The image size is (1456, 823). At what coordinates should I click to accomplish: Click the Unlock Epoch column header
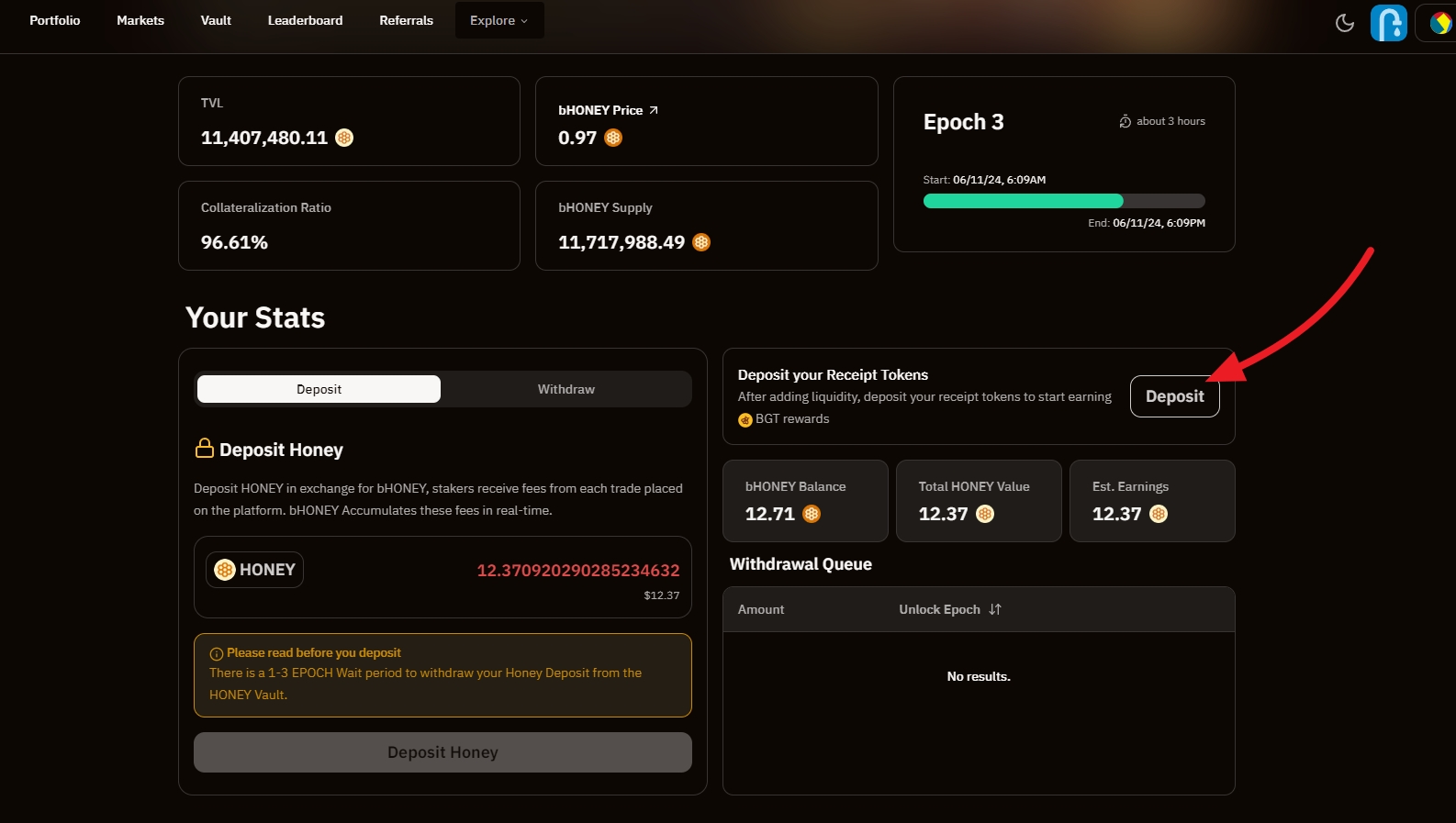click(x=949, y=609)
